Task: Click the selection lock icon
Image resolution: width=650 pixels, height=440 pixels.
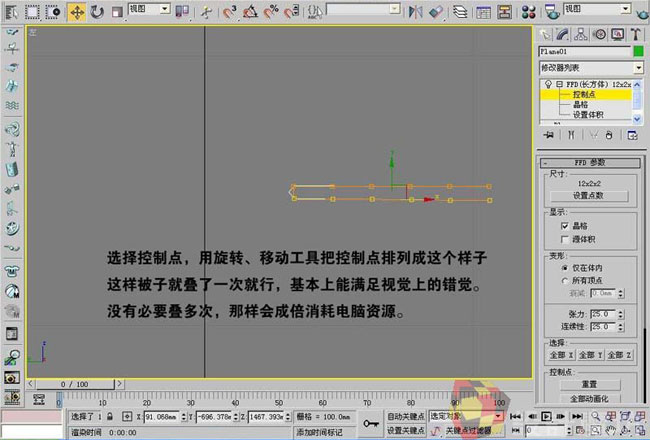Action: (x=110, y=416)
